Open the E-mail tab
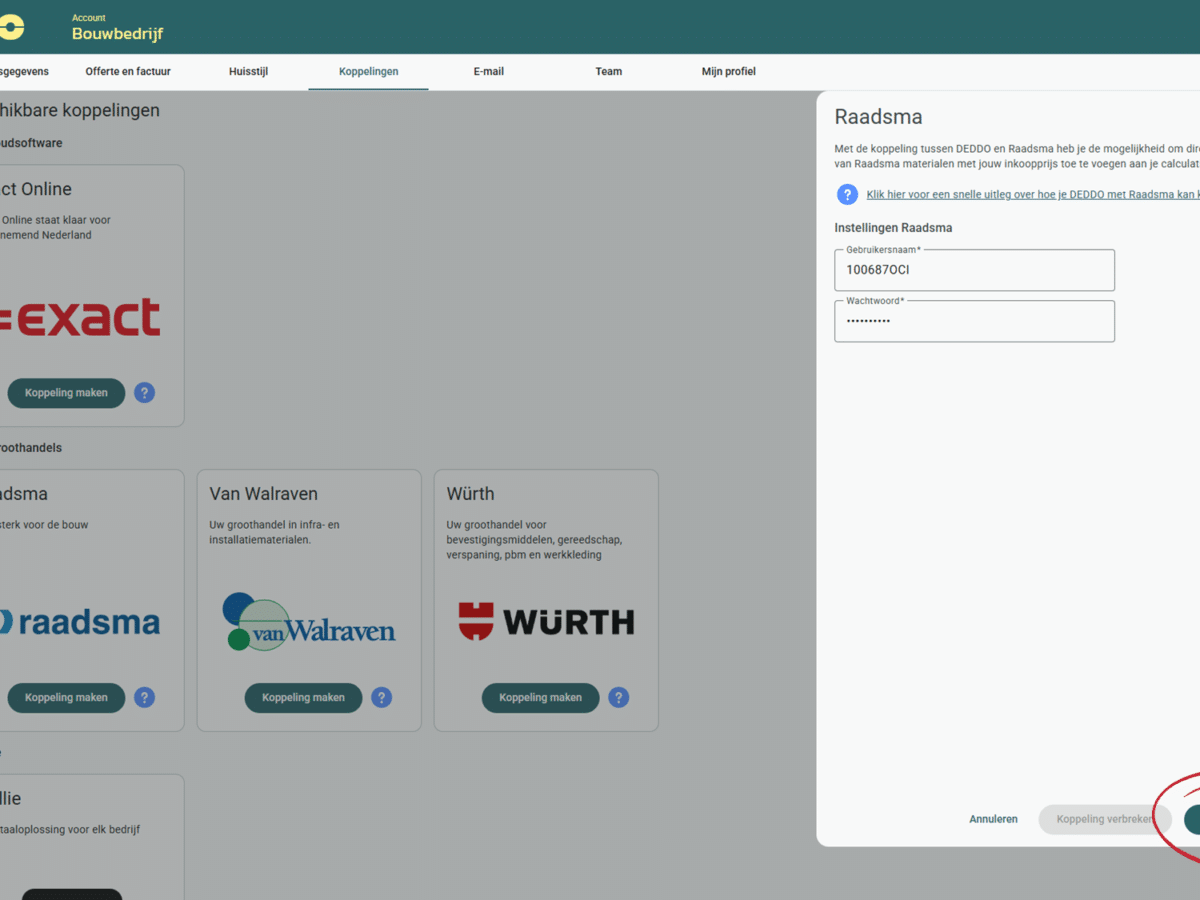 pos(488,72)
